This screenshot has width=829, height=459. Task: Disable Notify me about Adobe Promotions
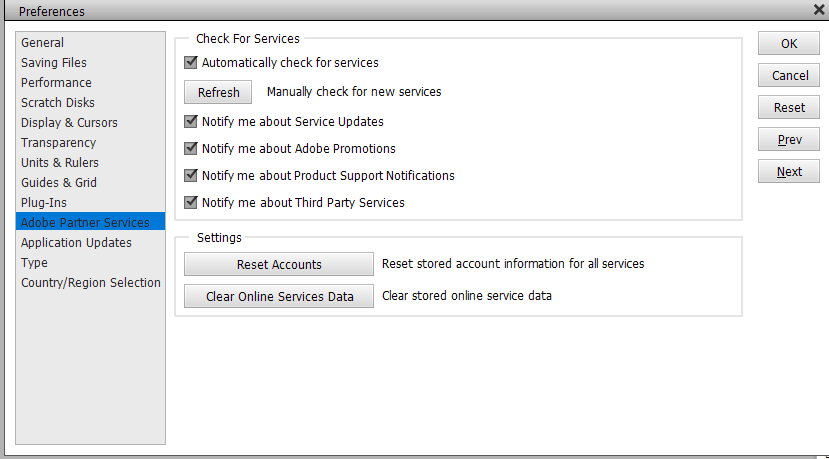[191, 148]
